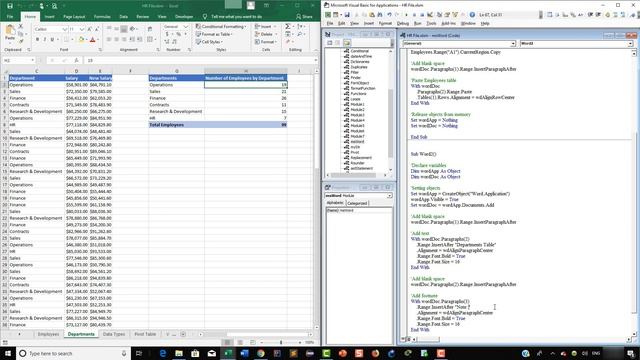Switch to Categorized tab in Properties window

pyautogui.click(x=357, y=203)
